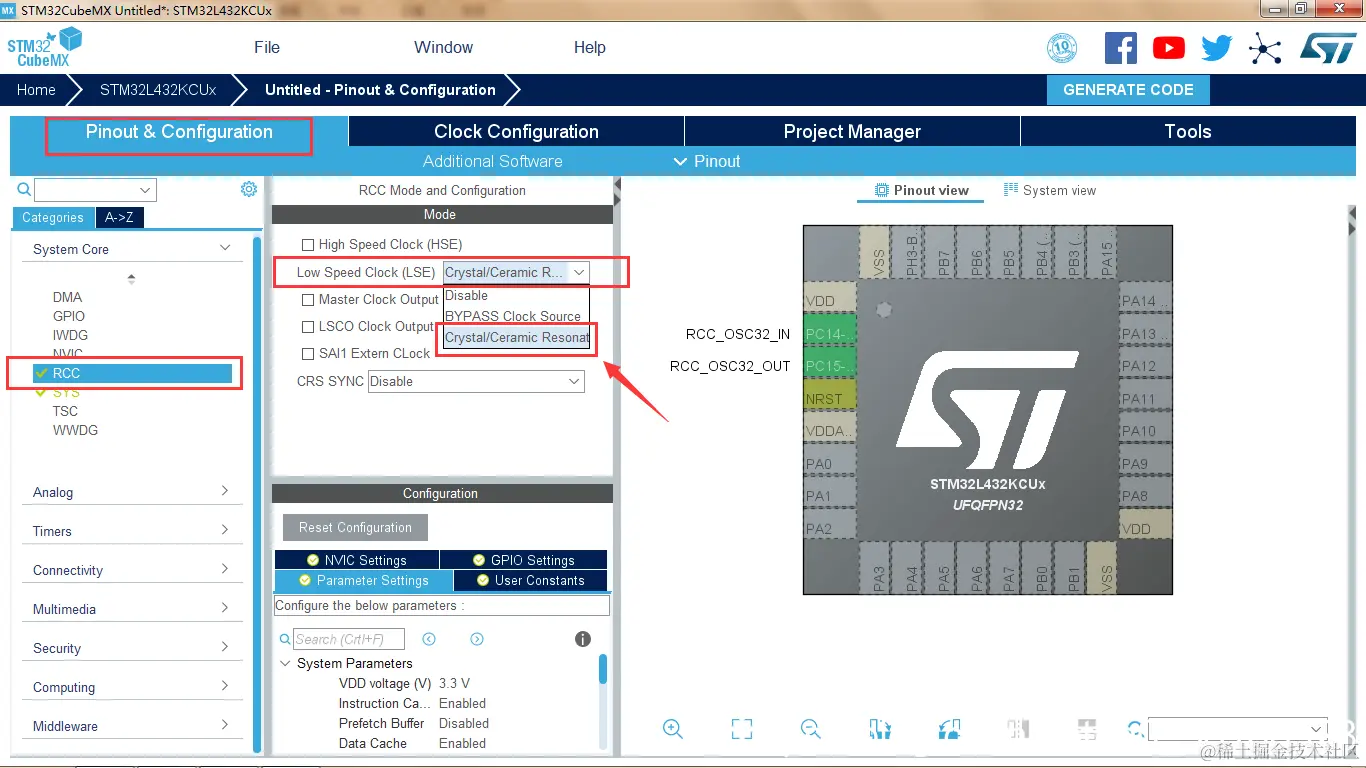Select BYPASS Clock Source option
Screen dimensions: 1366x768
pos(516,316)
